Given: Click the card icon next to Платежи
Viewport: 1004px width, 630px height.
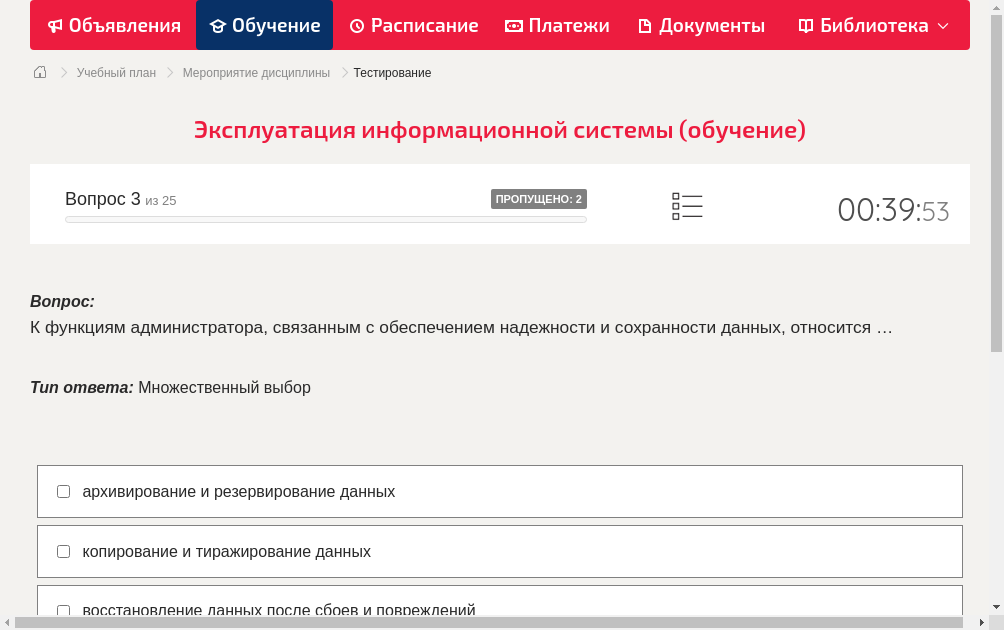Looking at the screenshot, I should (x=512, y=25).
